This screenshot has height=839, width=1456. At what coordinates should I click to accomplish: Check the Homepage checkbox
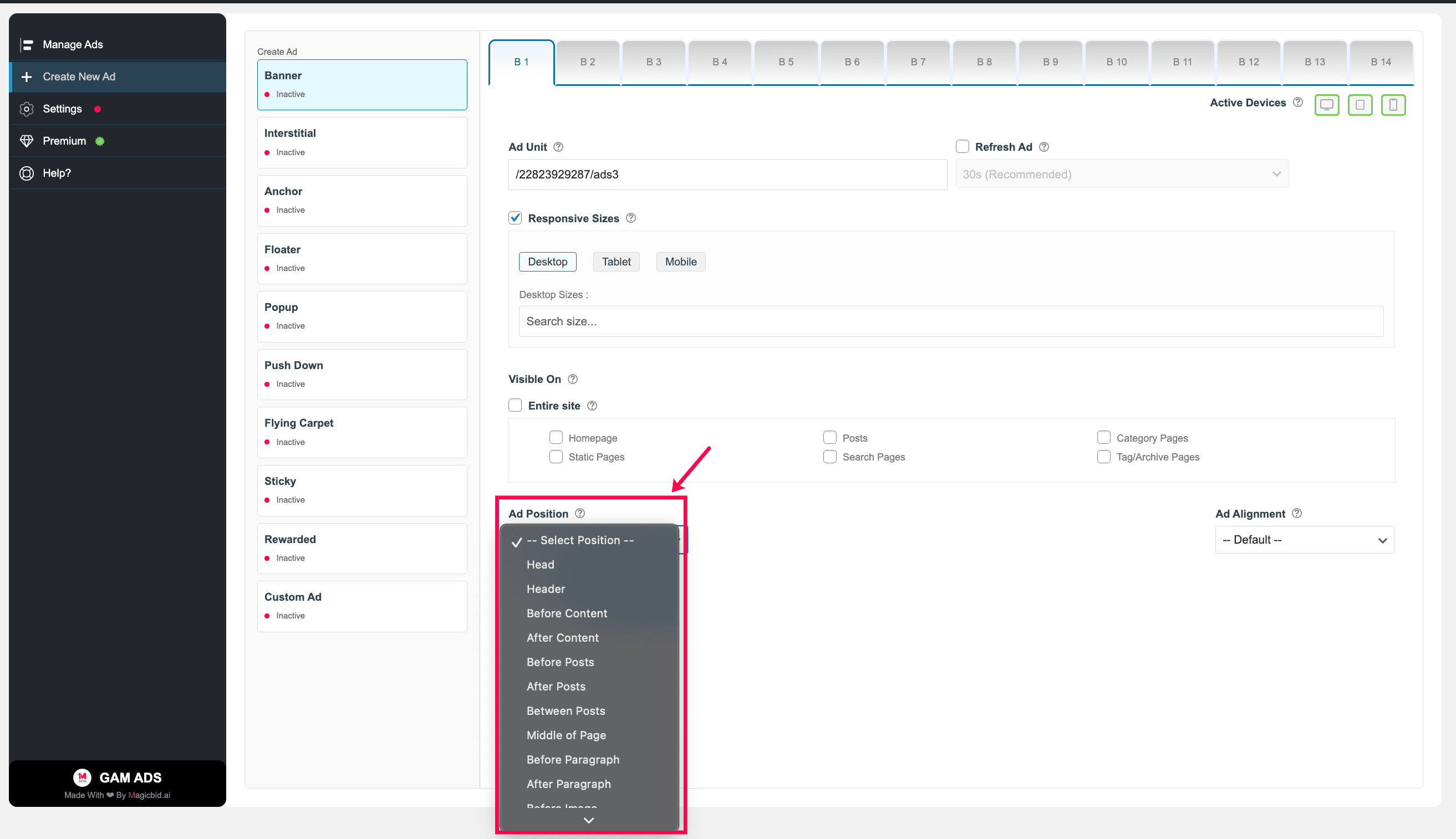coord(556,437)
